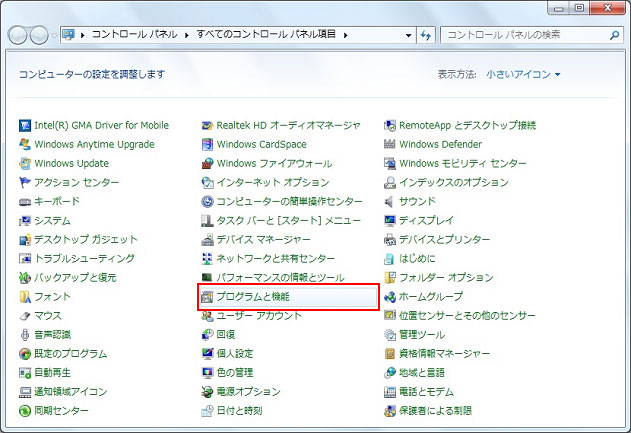
Task: Open ネットワークと共有センター link
Action: point(276,258)
